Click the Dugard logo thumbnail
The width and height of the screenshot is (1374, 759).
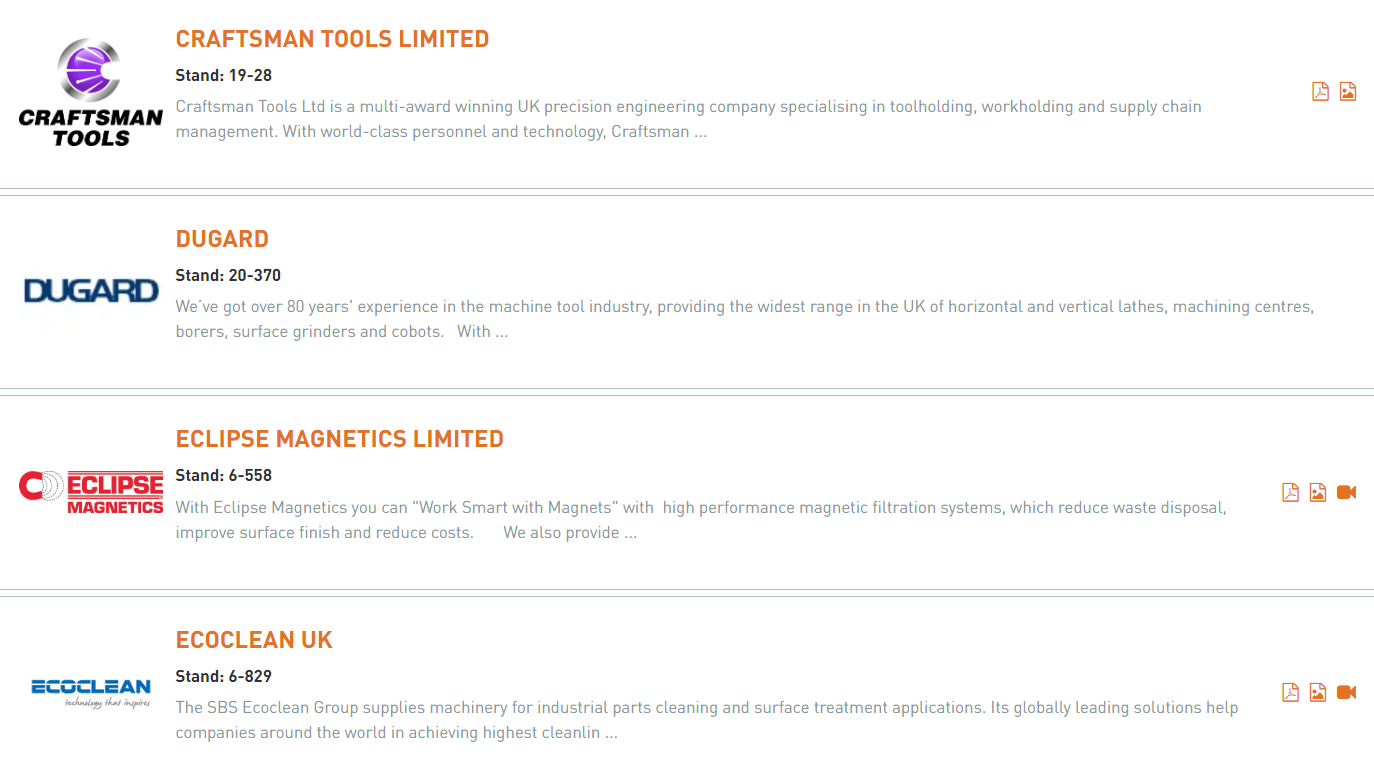[91, 291]
